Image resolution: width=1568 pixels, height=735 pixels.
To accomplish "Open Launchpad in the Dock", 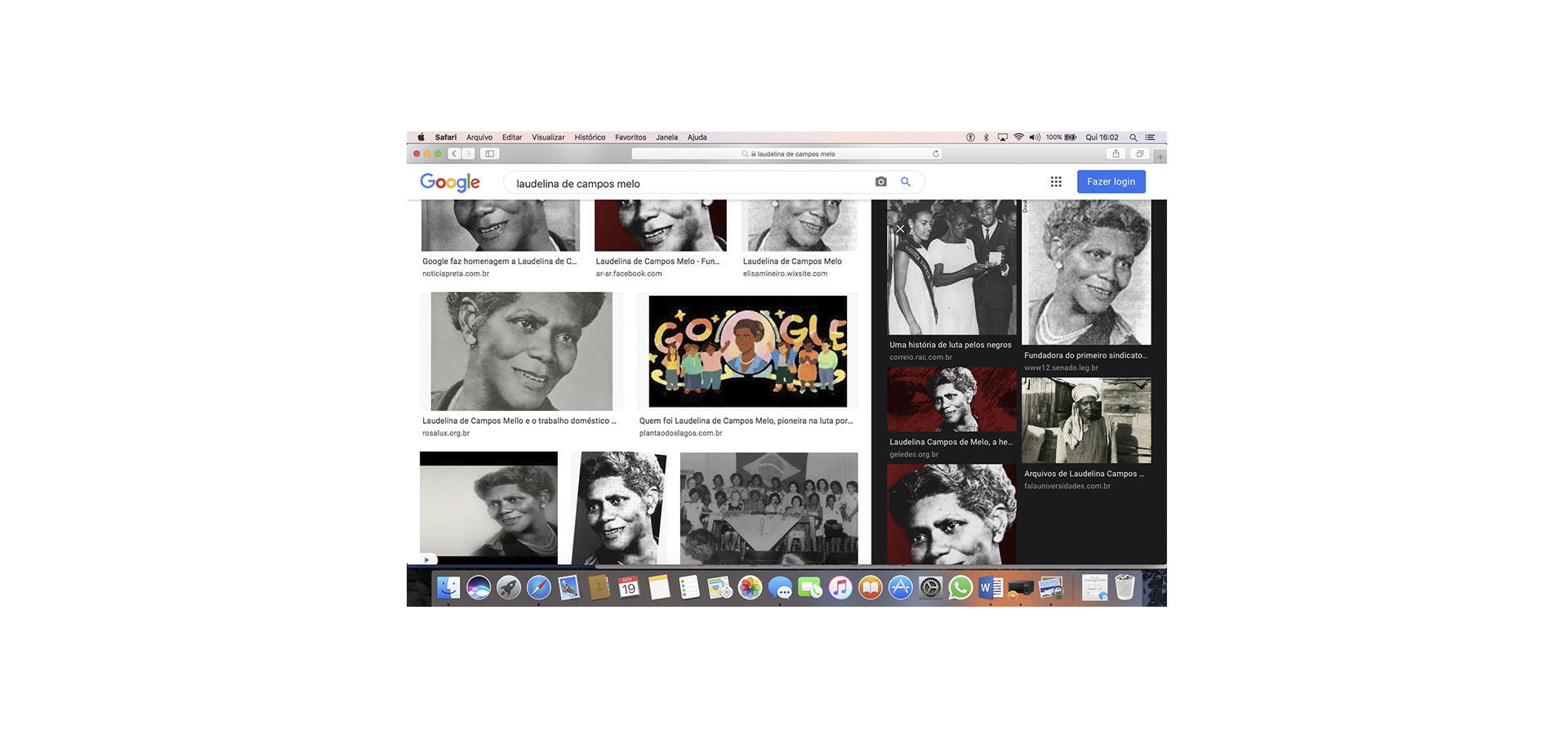I will pyautogui.click(x=509, y=587).
